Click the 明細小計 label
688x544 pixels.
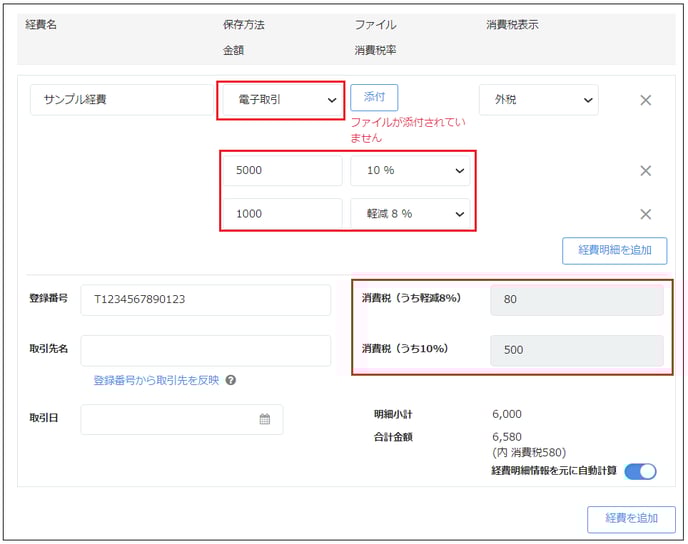coord(393,414)
